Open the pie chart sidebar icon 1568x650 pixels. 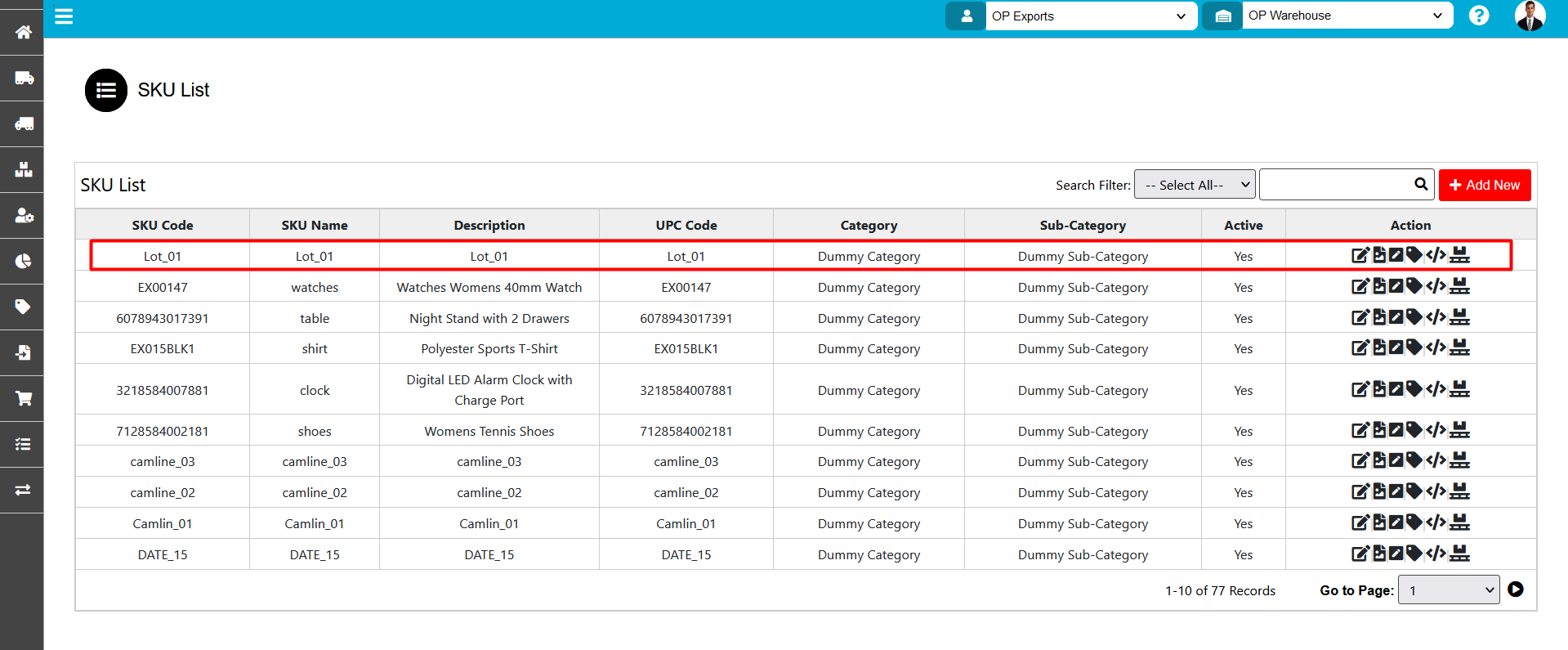pos(23,261)
